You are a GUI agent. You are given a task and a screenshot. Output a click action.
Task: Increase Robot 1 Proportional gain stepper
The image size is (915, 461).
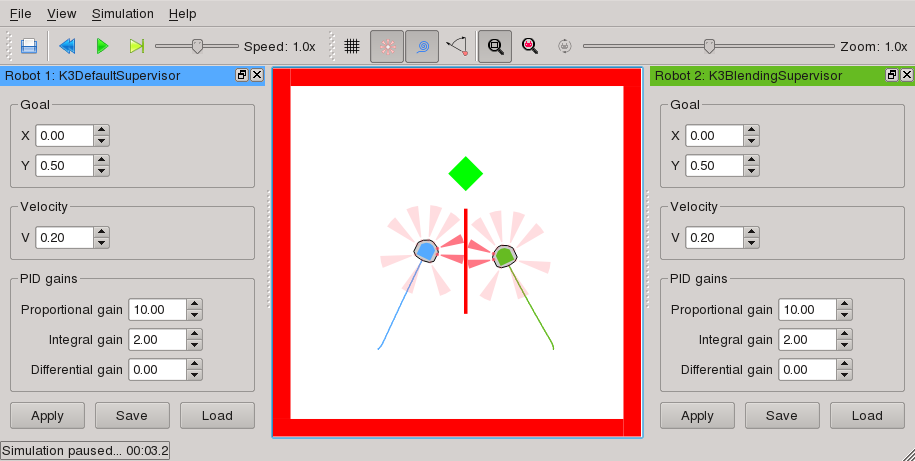(194, 304)
